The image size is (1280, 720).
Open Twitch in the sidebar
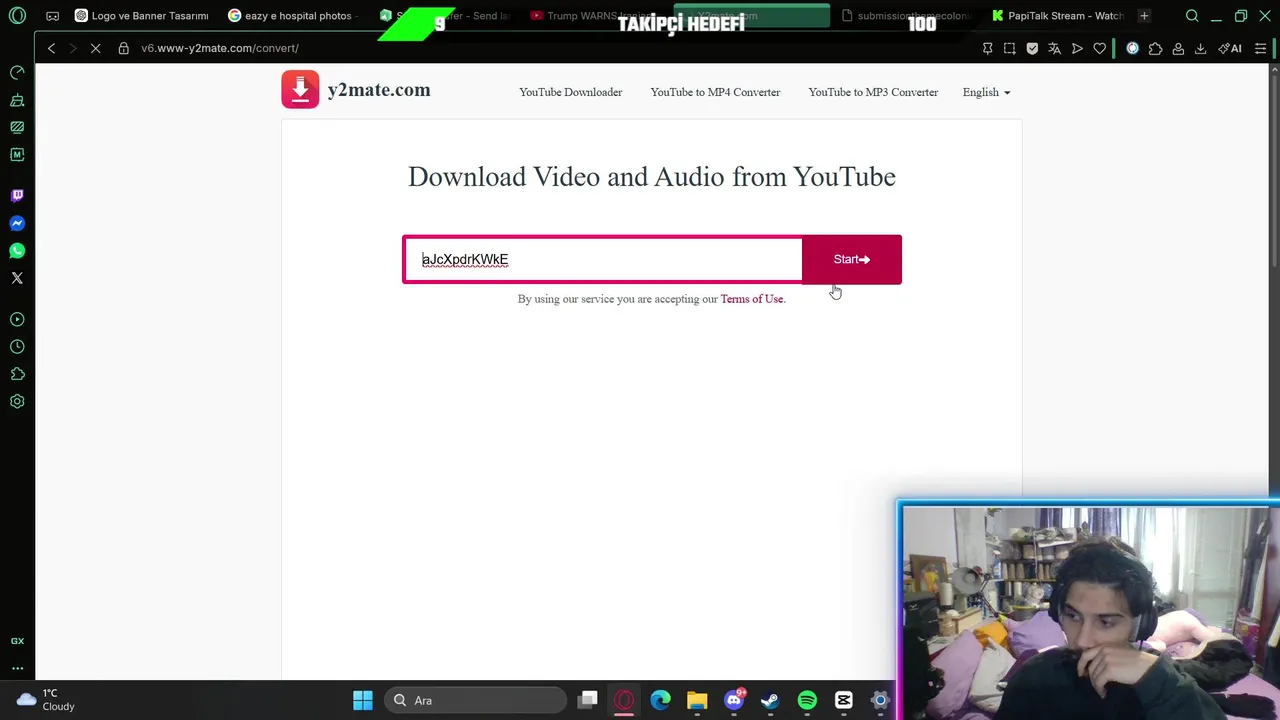click(17, 196)
